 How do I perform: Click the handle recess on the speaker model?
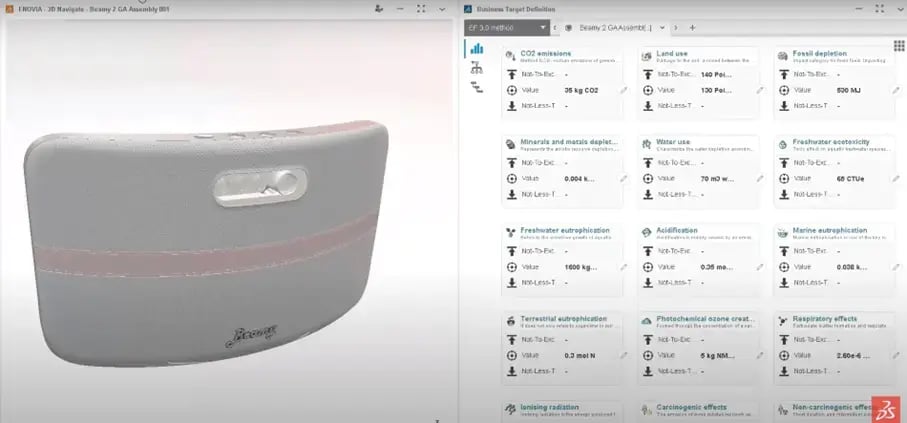click(260, 187)
